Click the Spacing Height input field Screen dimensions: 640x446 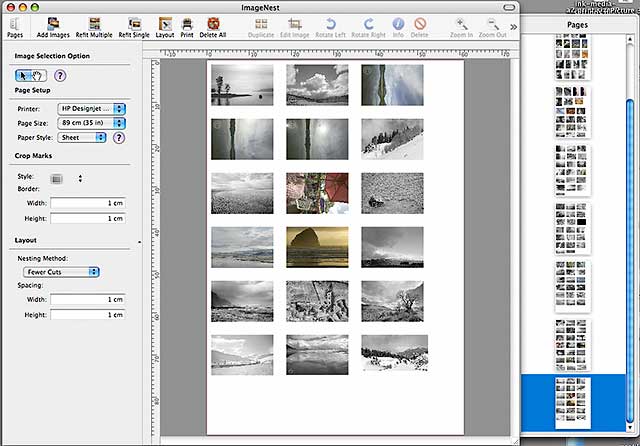[x=88, y=315]
